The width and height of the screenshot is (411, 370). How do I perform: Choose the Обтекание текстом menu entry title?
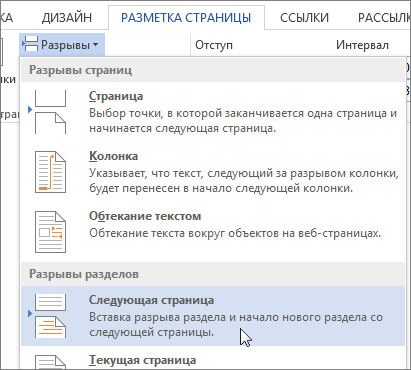(x=145, y=216)
